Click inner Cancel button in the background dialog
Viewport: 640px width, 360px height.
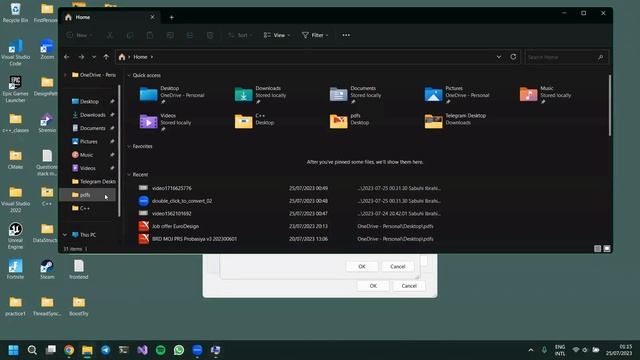click(398, 267)
